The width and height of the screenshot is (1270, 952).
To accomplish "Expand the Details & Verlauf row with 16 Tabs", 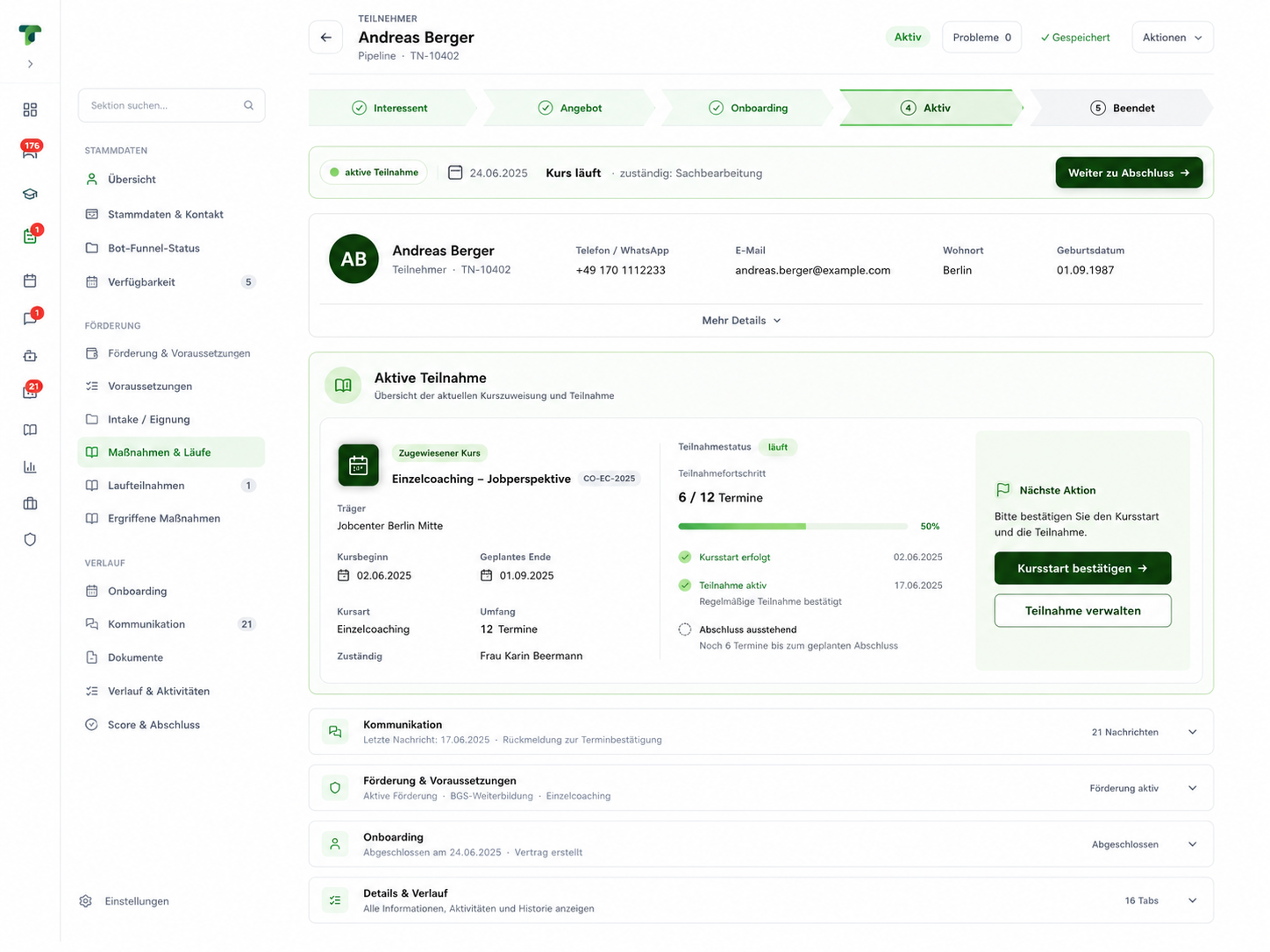I will (761, 900).
